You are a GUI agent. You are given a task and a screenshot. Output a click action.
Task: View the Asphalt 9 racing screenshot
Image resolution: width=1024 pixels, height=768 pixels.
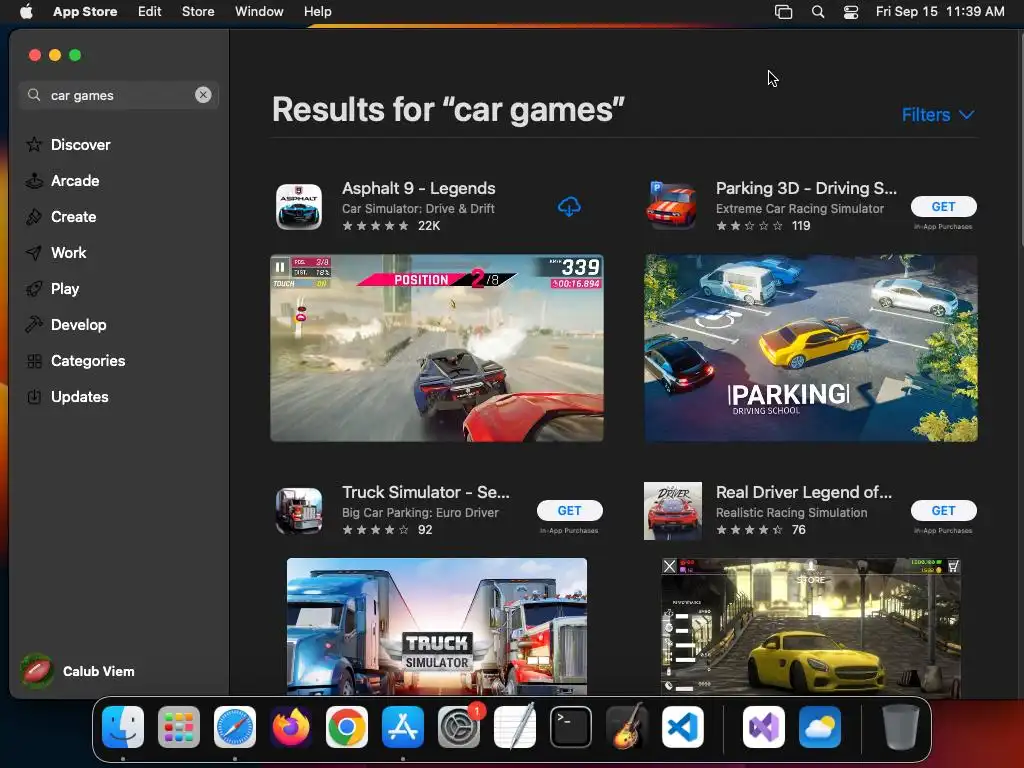tap(437, 348)
